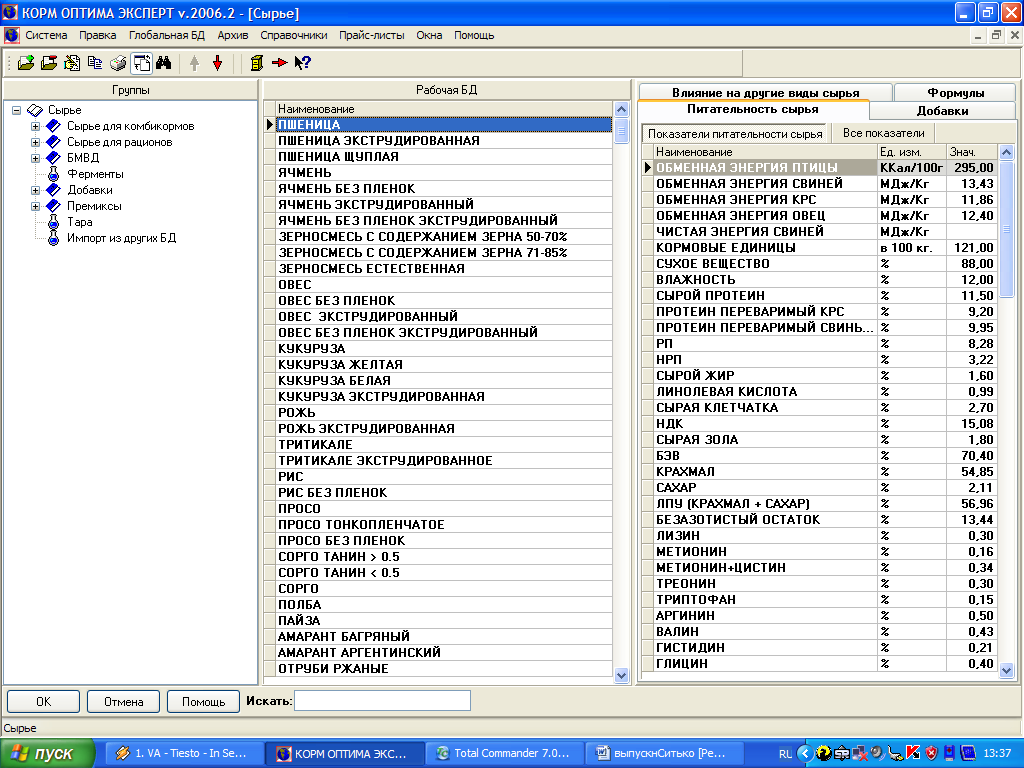Image resolution: width=1024 pixels, height=768 pixels.
Task: Toggle the window layout toolbar icon
Action: (142, 63)
